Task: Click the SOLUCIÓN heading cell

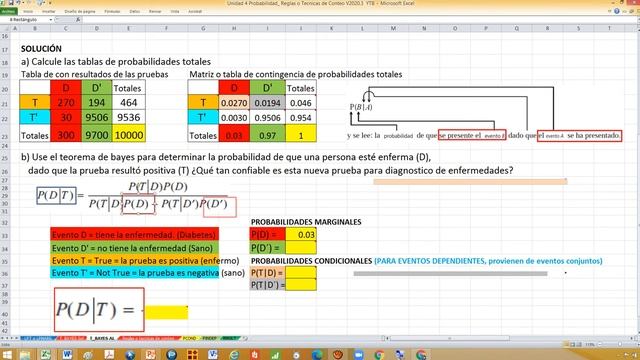Action: pyautogui.click(x=41, y=49)
